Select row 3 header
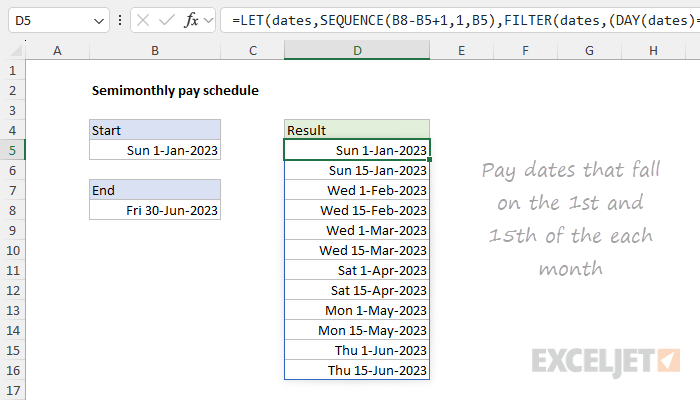This screenshot has height=400, width=700. coord(12,111)
